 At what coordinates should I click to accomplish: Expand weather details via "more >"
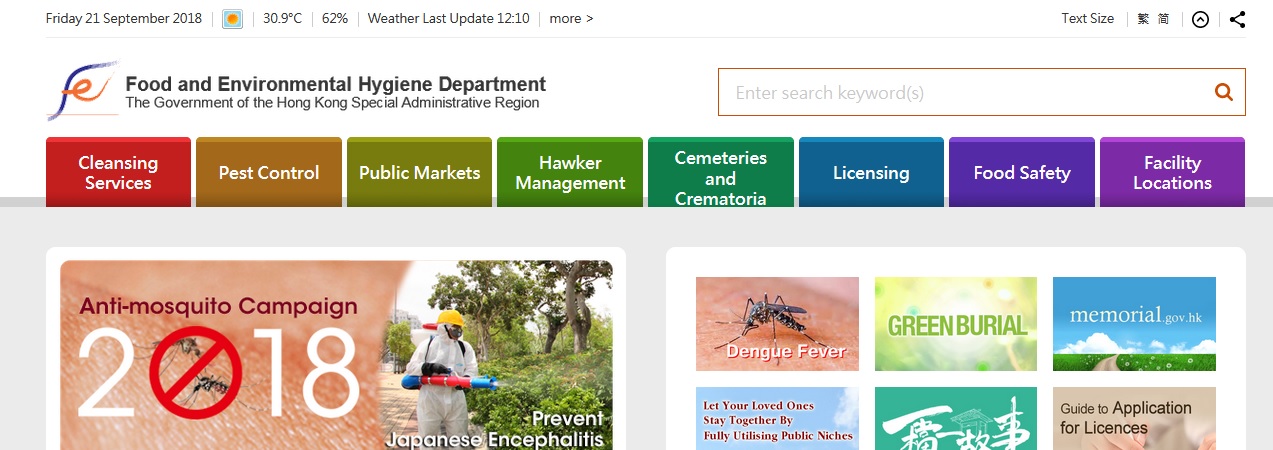point(571,19)
